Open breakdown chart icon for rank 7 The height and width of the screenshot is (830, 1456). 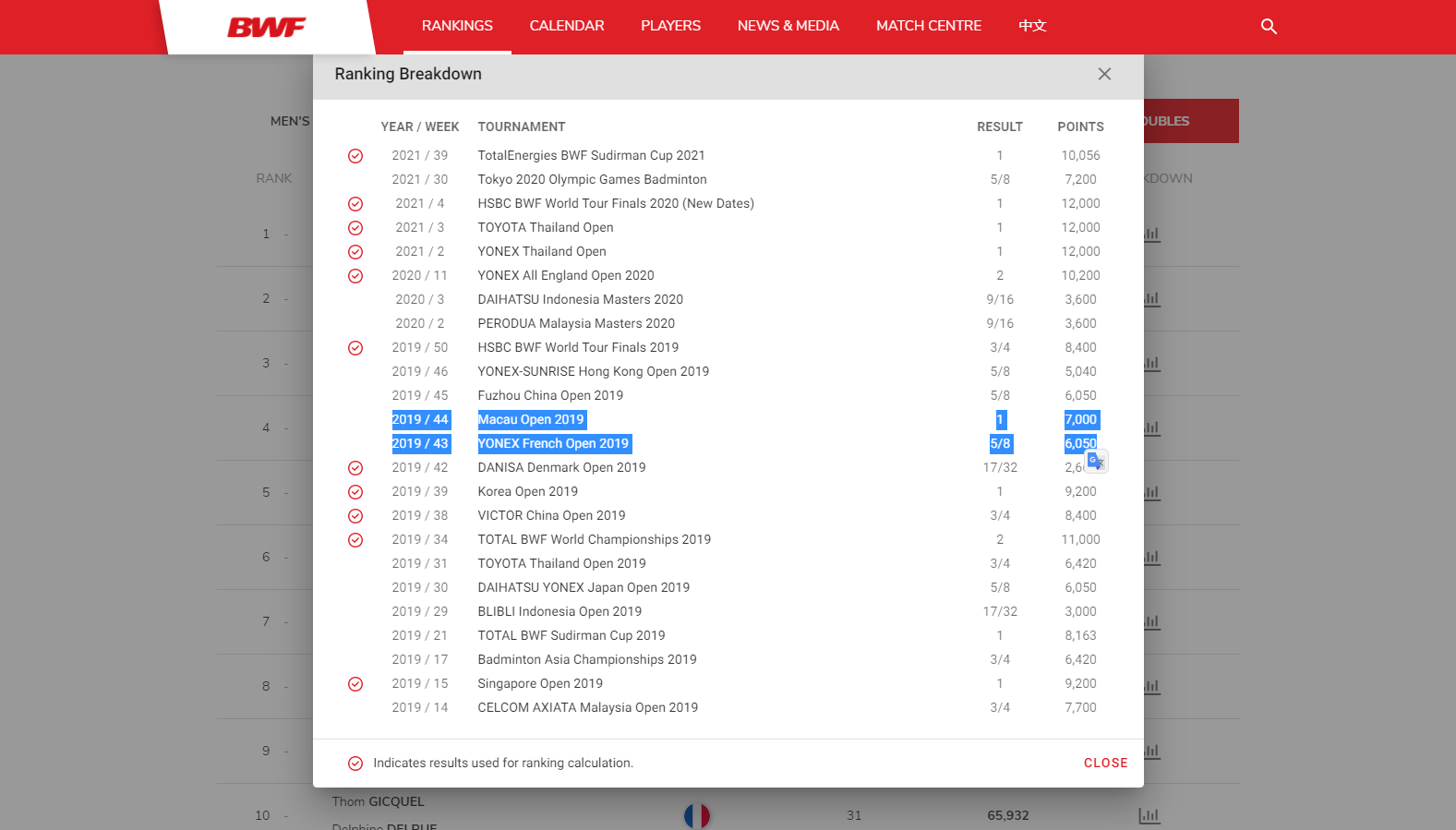(x=1151, y=622)
